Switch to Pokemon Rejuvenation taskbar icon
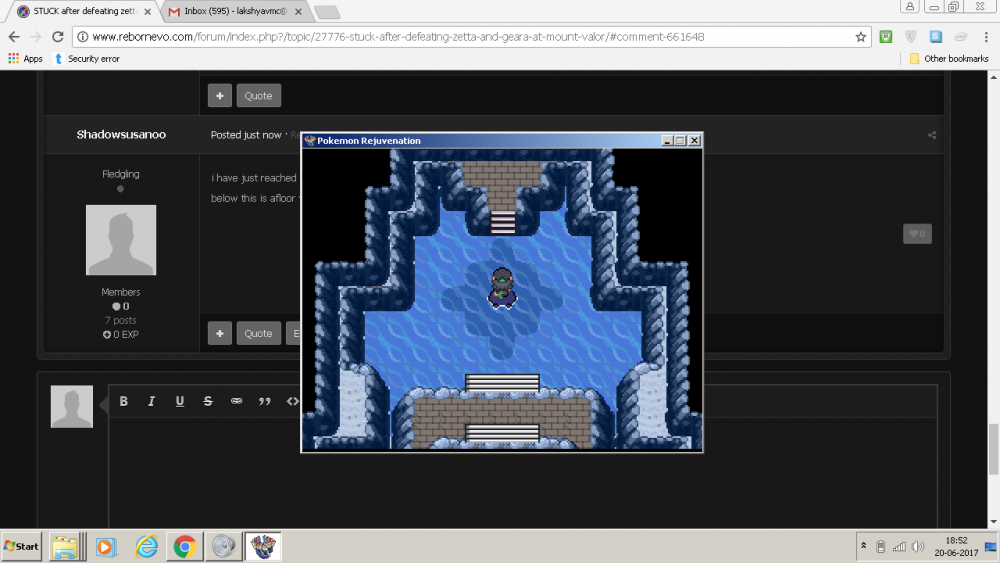The height and width of the screenshot is (563, 1000). [x=263, y=547]
